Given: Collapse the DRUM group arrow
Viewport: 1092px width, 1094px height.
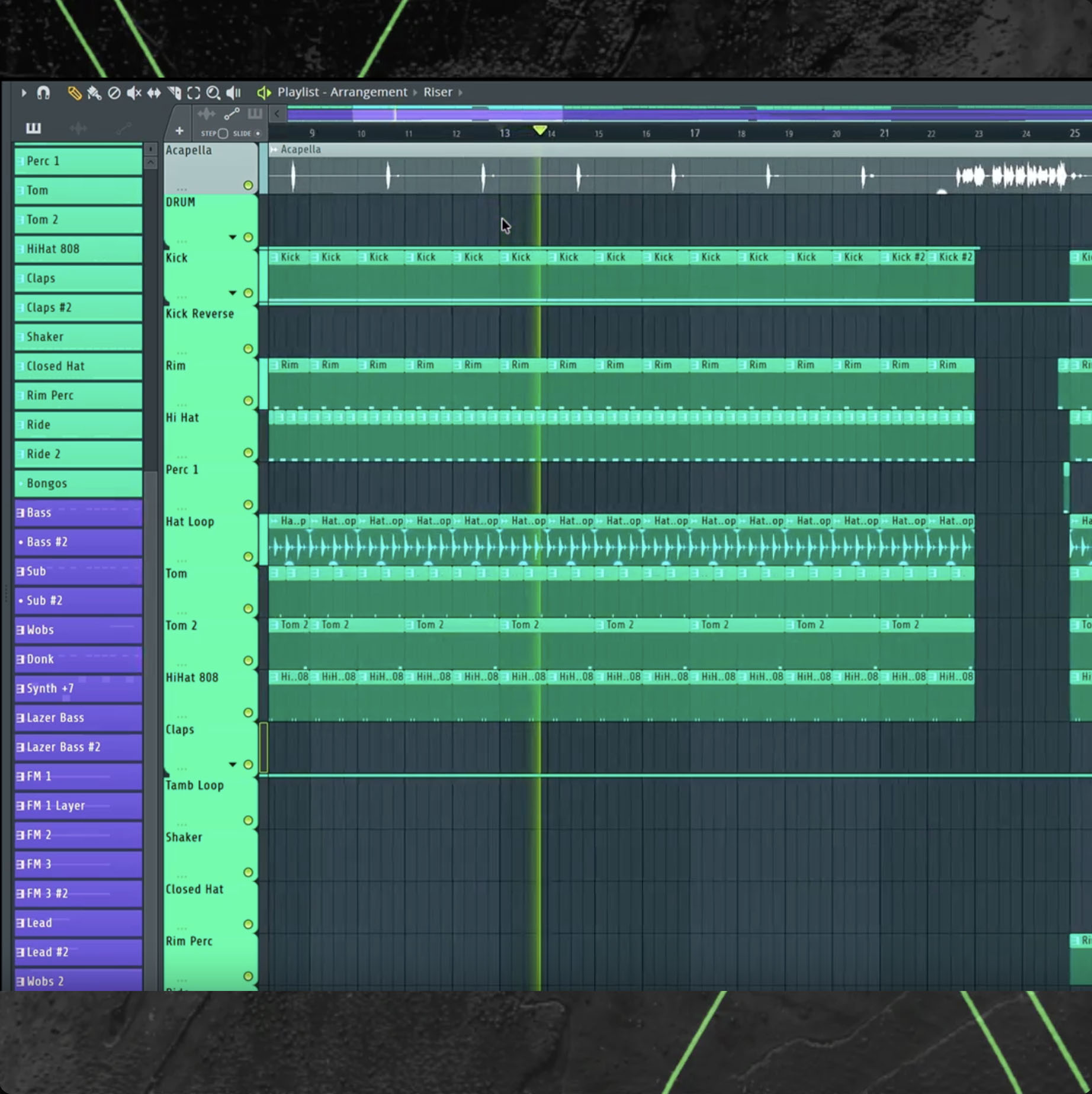Looking at the screenshot, I should (x=233, y=237).
